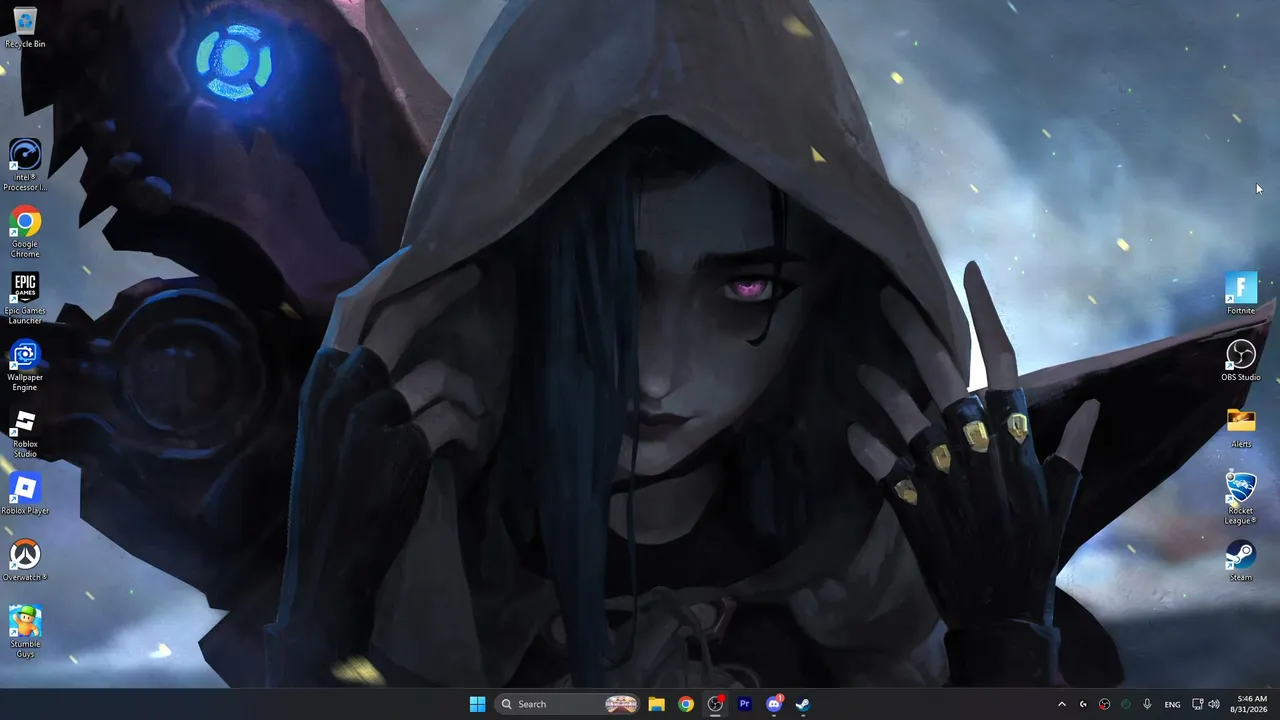Click the taskbar Search box
Screen dimensions: 1280x720
(568, 704)
